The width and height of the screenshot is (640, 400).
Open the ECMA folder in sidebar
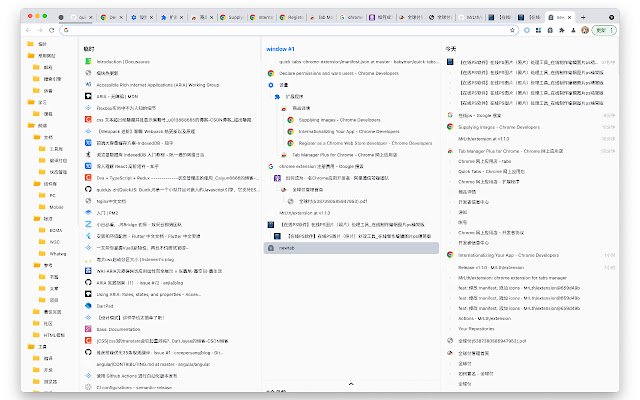point(51,230)
